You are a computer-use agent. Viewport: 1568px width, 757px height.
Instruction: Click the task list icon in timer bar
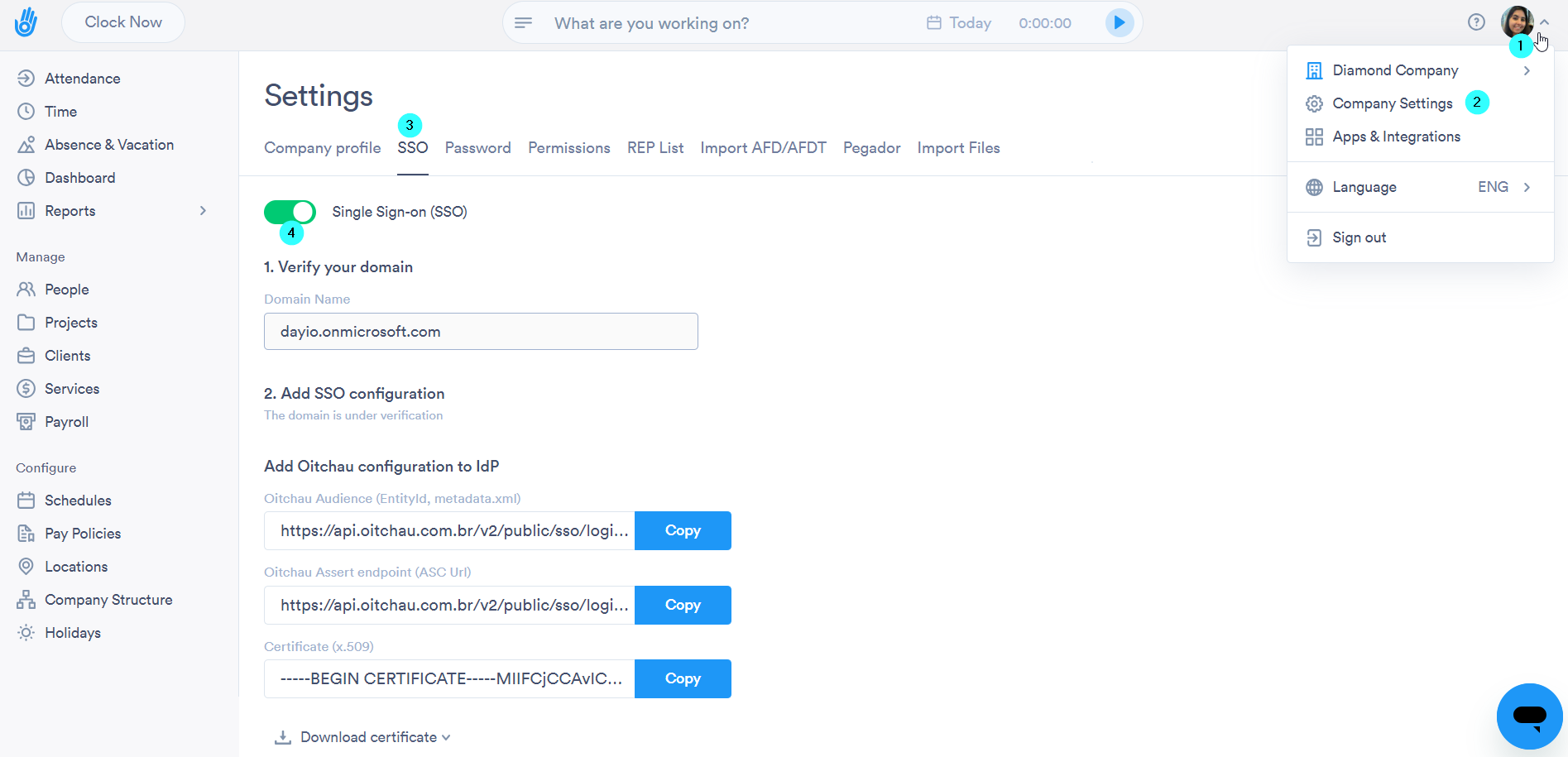523,22
